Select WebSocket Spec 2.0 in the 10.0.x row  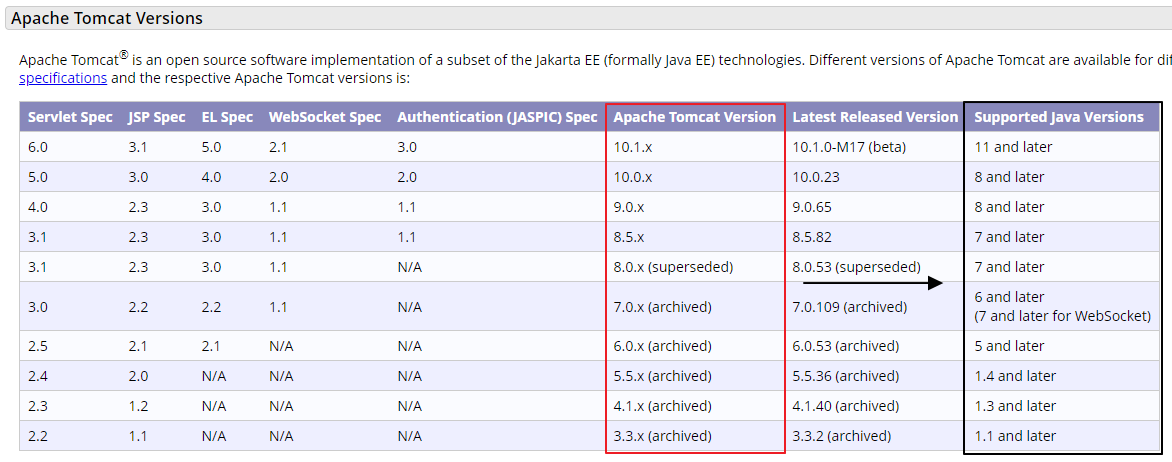point(278,177)
